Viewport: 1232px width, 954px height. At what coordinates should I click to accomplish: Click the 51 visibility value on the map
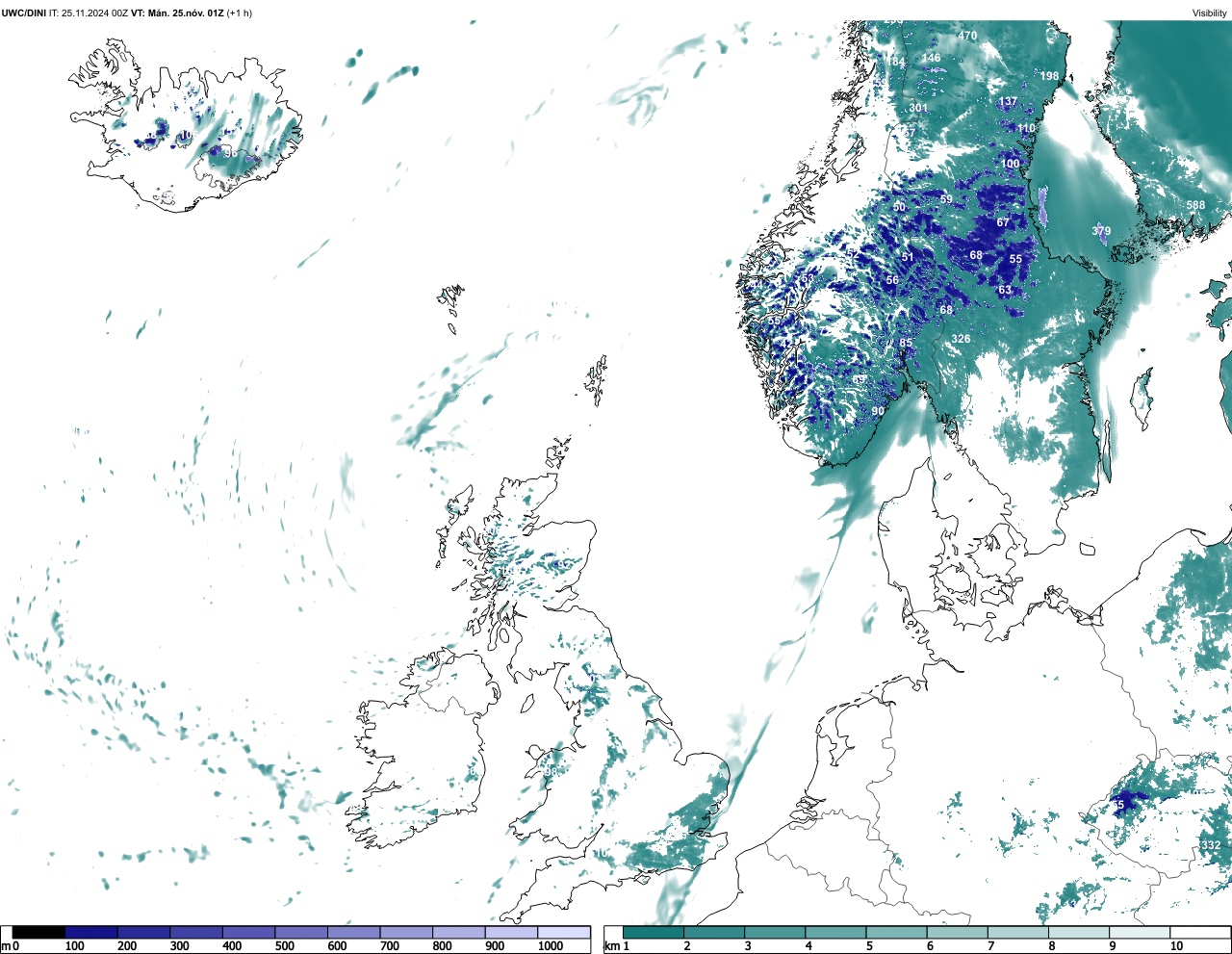[x=908, y=257]
